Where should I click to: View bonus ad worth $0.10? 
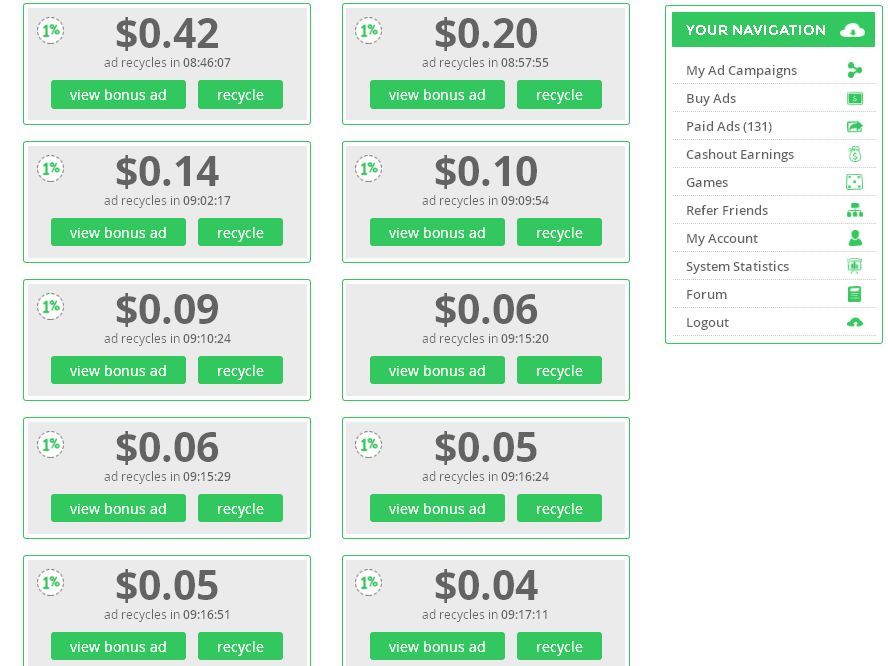[x=437, y=232]
